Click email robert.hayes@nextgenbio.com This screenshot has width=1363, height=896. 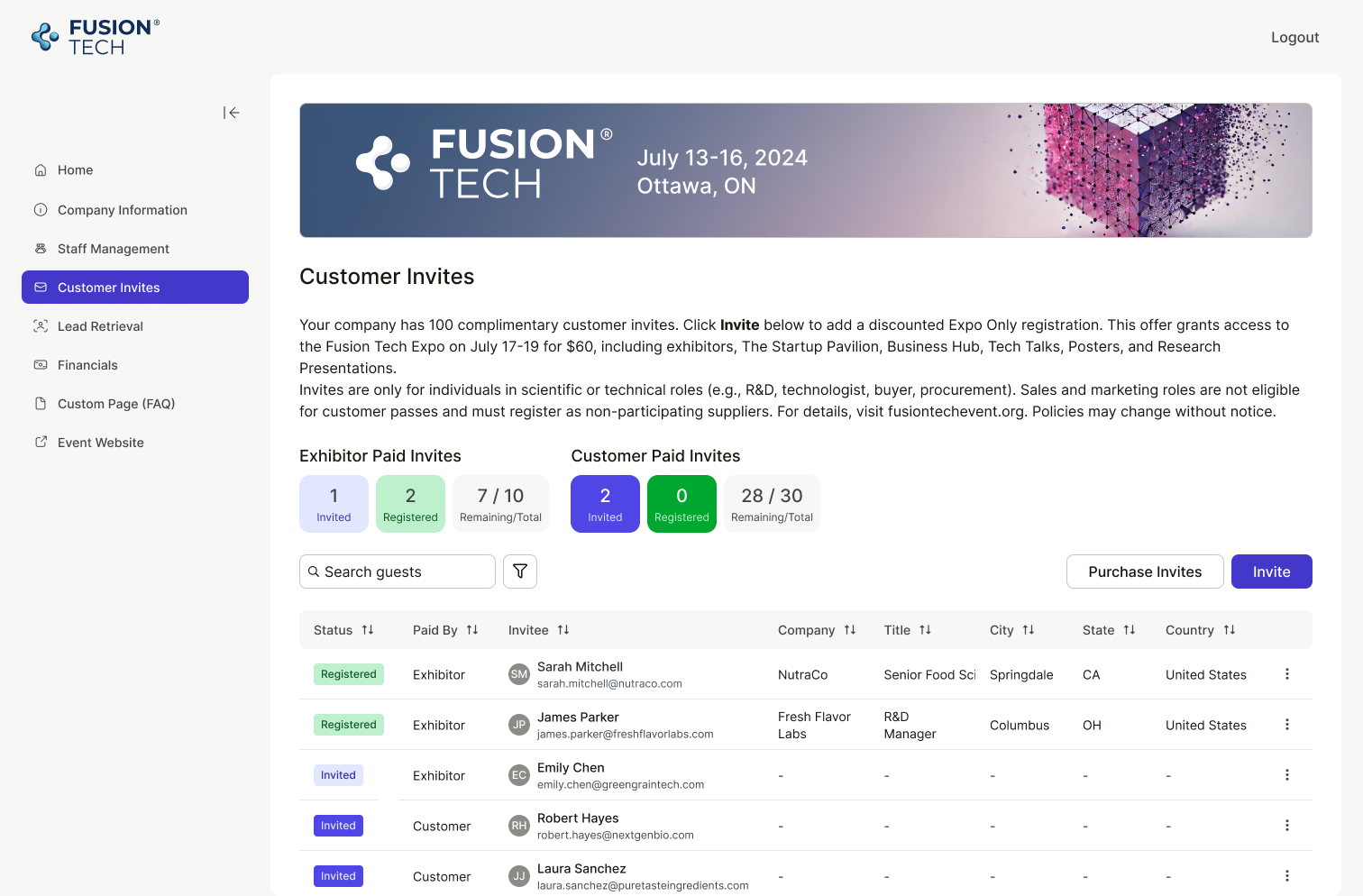[616, 836]
